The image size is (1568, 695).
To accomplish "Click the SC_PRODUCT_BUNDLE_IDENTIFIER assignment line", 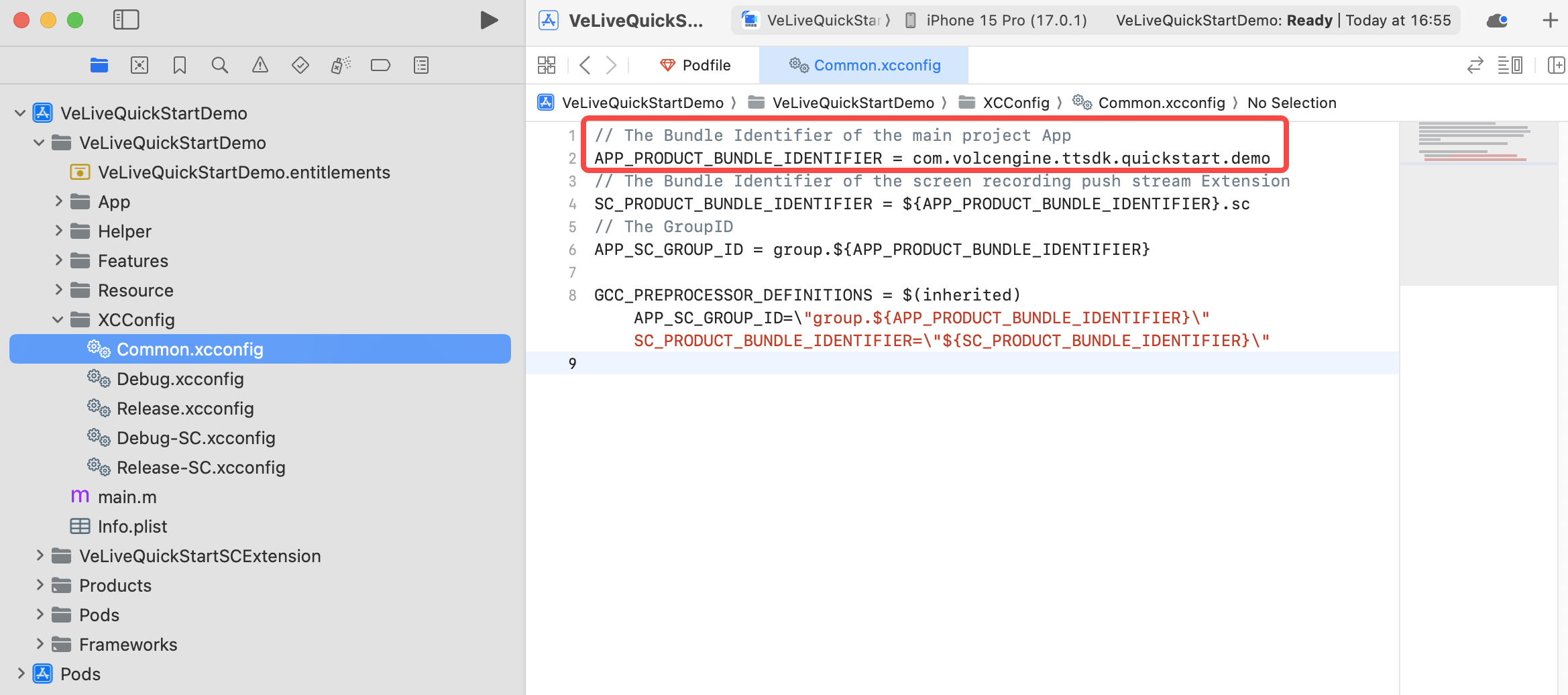I will [922, 204].
